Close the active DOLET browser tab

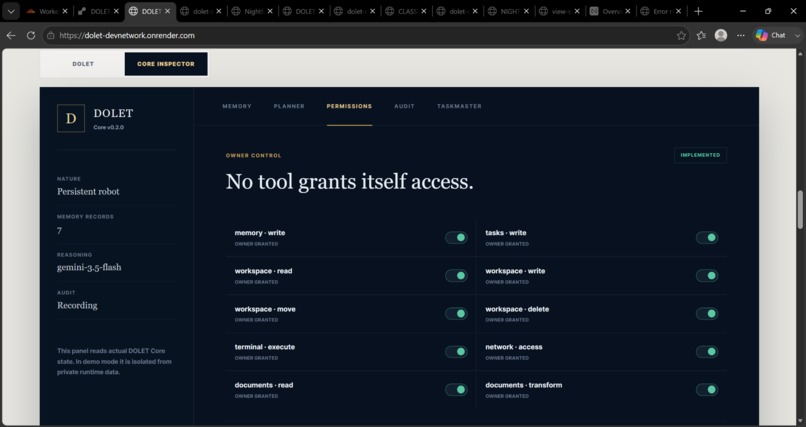pos(167,11)
